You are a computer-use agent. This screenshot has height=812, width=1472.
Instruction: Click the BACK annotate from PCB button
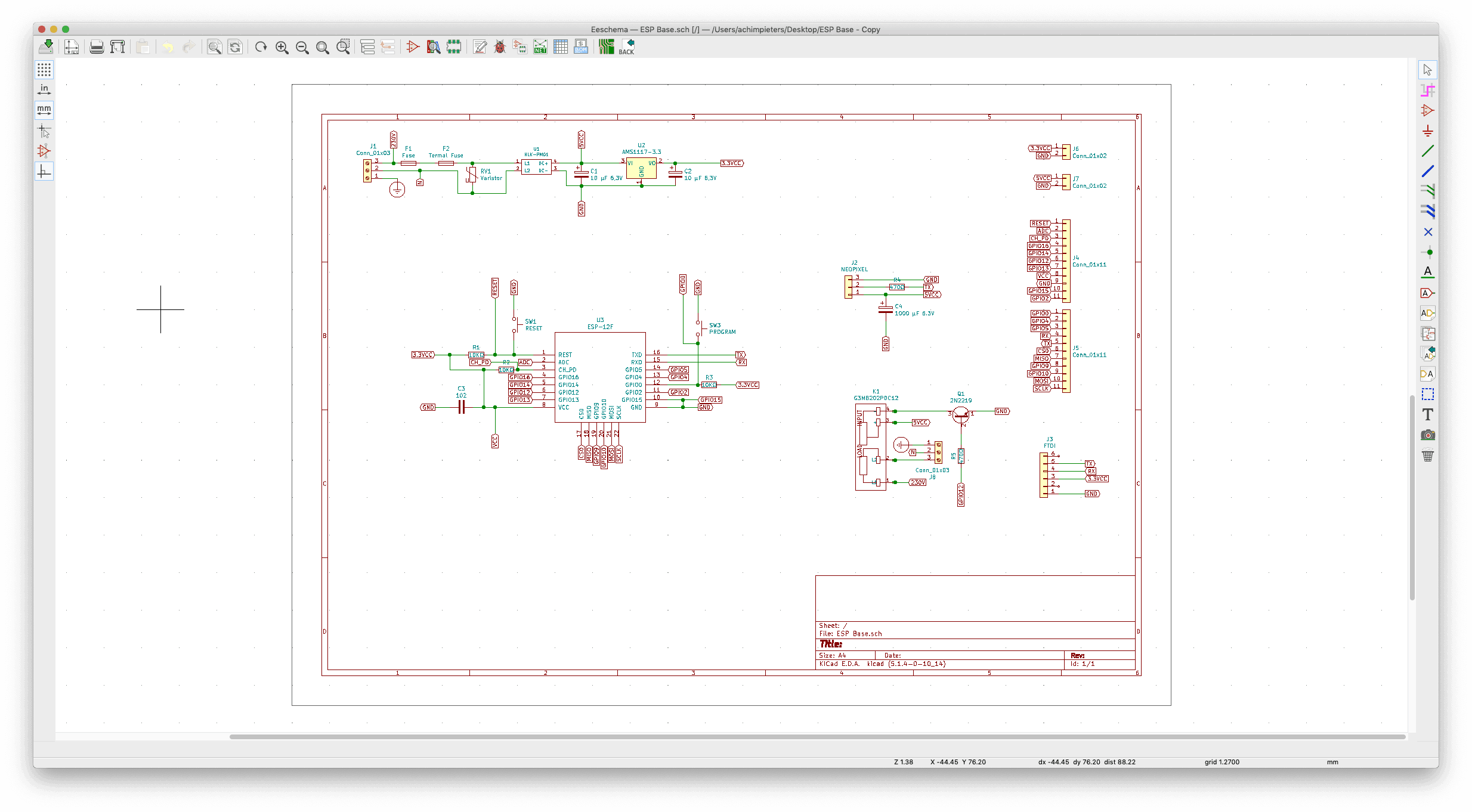tap(627, 47)
